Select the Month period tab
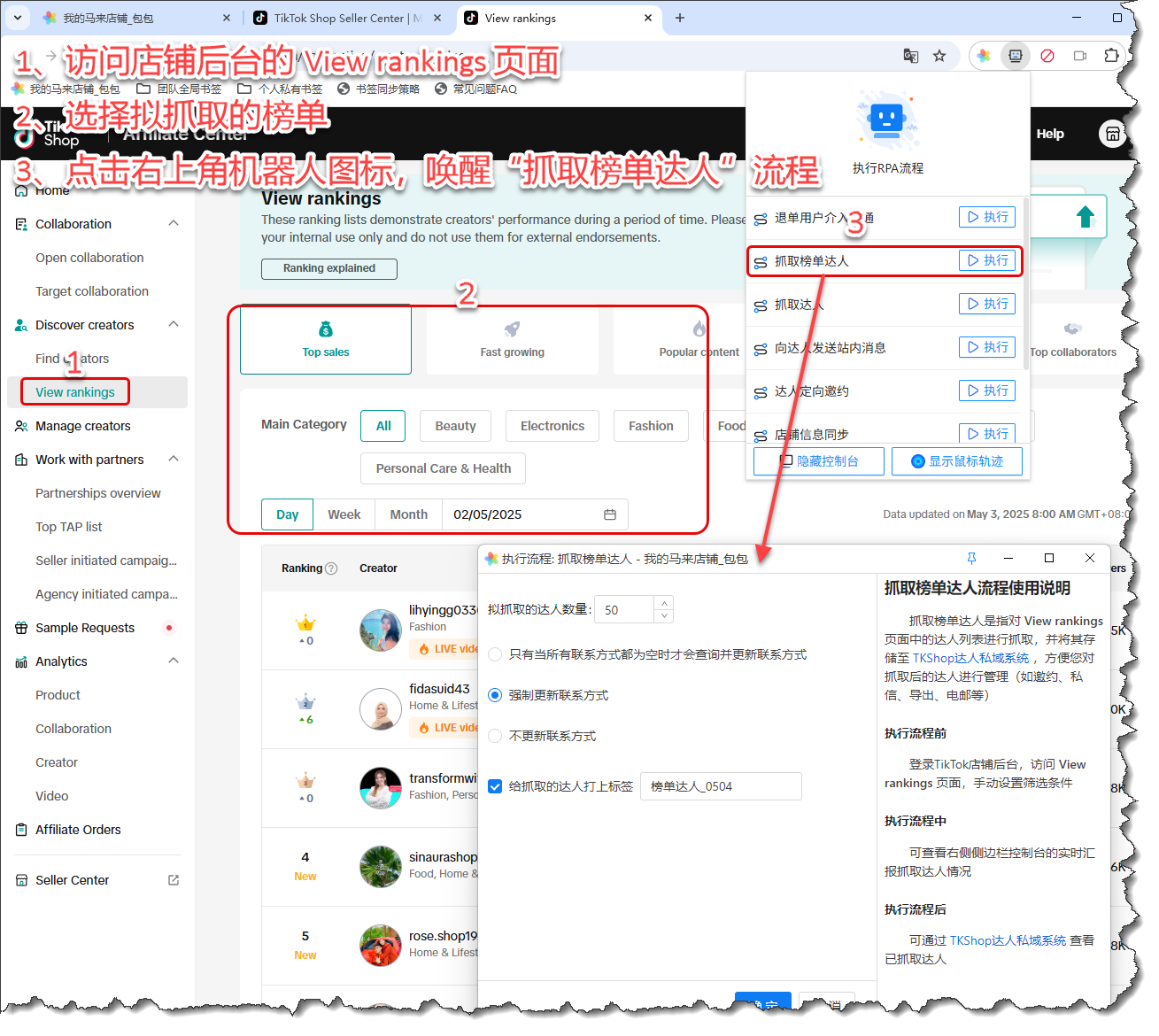 [x=409, y=514]
